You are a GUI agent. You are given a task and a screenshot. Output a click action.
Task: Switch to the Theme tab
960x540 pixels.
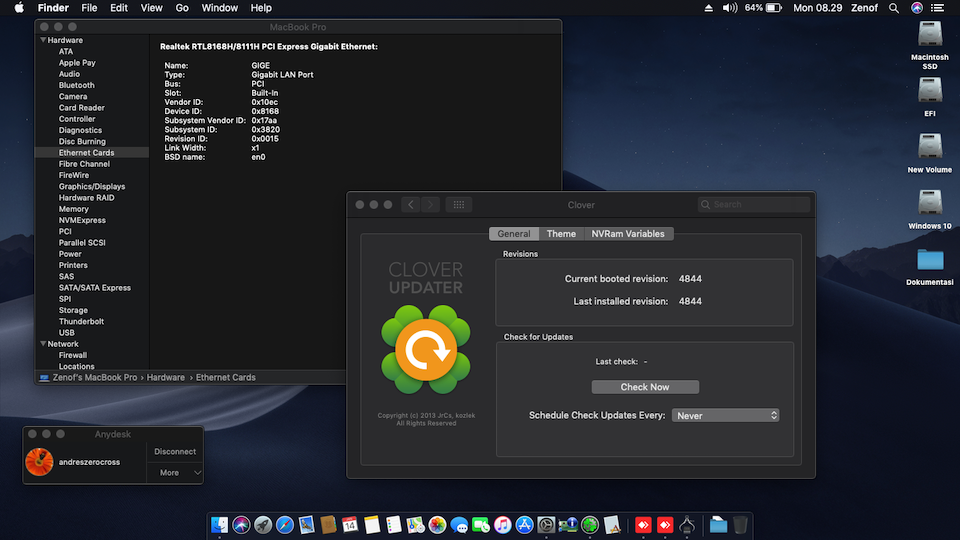[x=561, y=234]
